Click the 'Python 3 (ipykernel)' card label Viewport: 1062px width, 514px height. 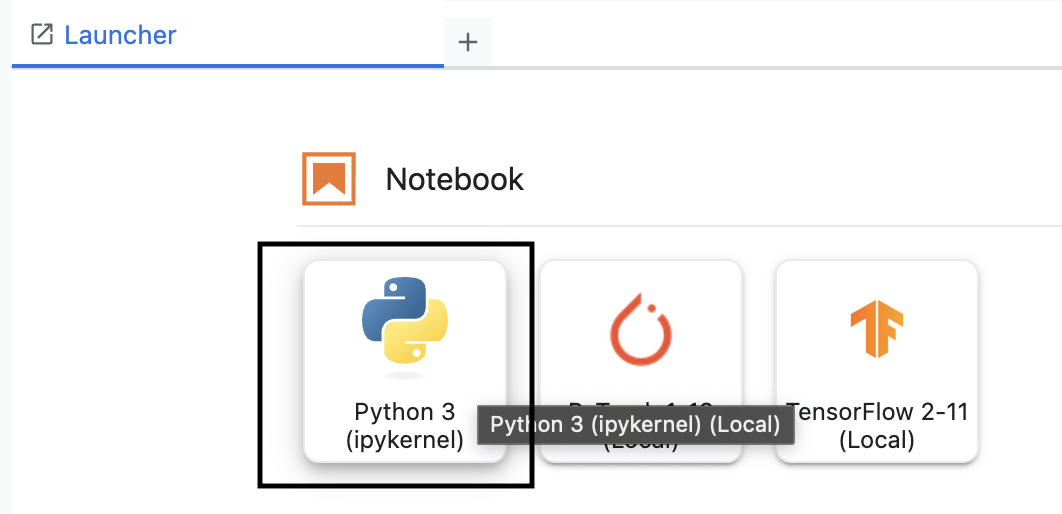(404, 425)
